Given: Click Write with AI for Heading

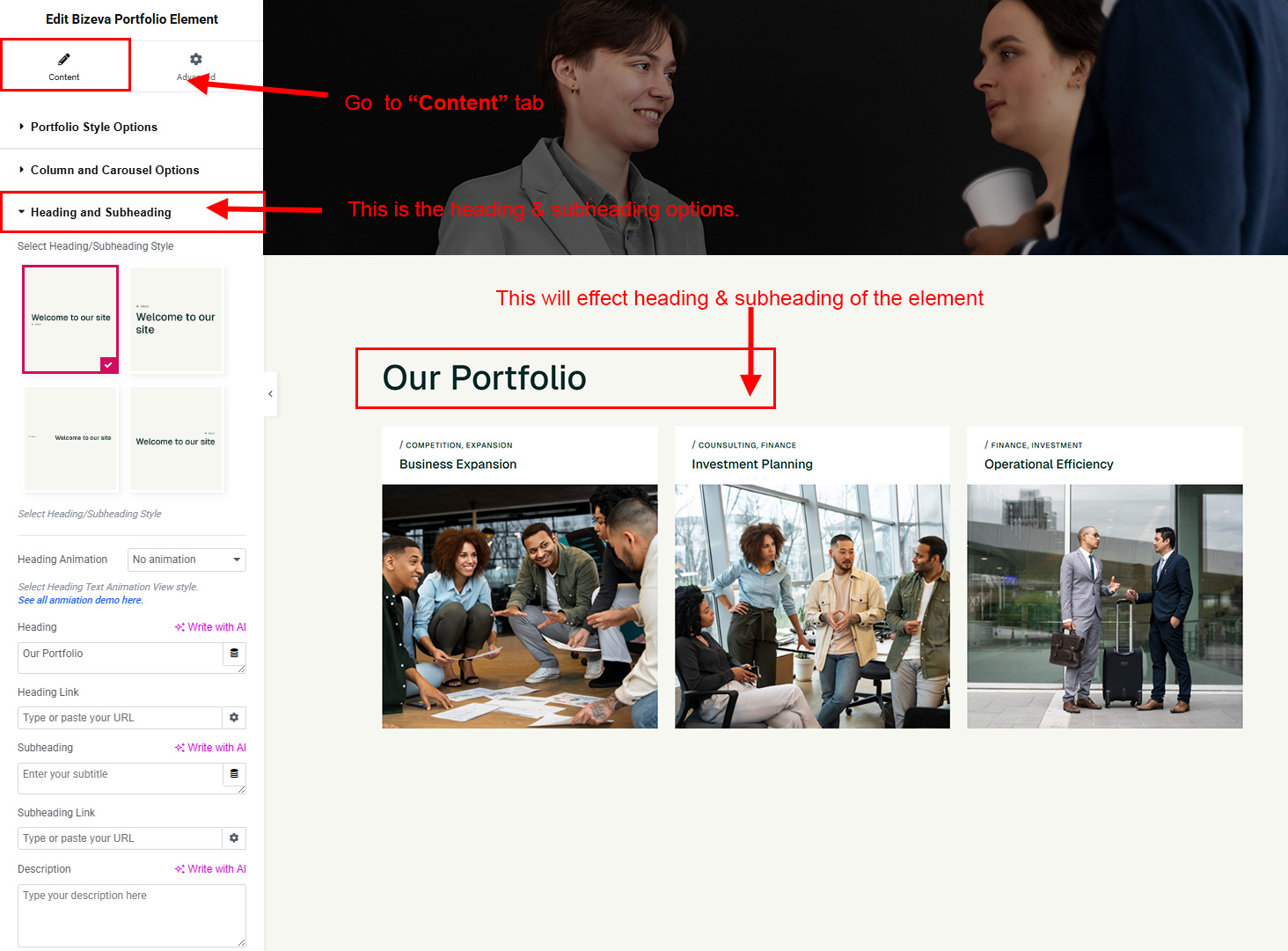Looking at the screenshot, I should pos(211,627).
